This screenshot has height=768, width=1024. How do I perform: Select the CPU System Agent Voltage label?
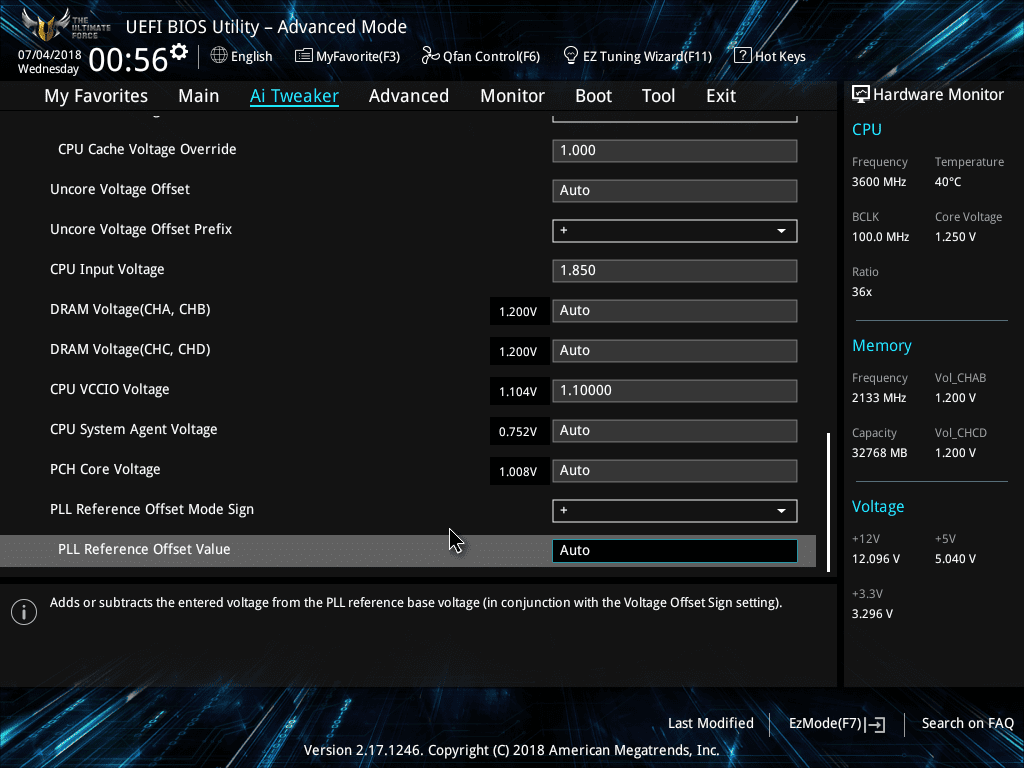pyautogui.click(x=133, y=430)
